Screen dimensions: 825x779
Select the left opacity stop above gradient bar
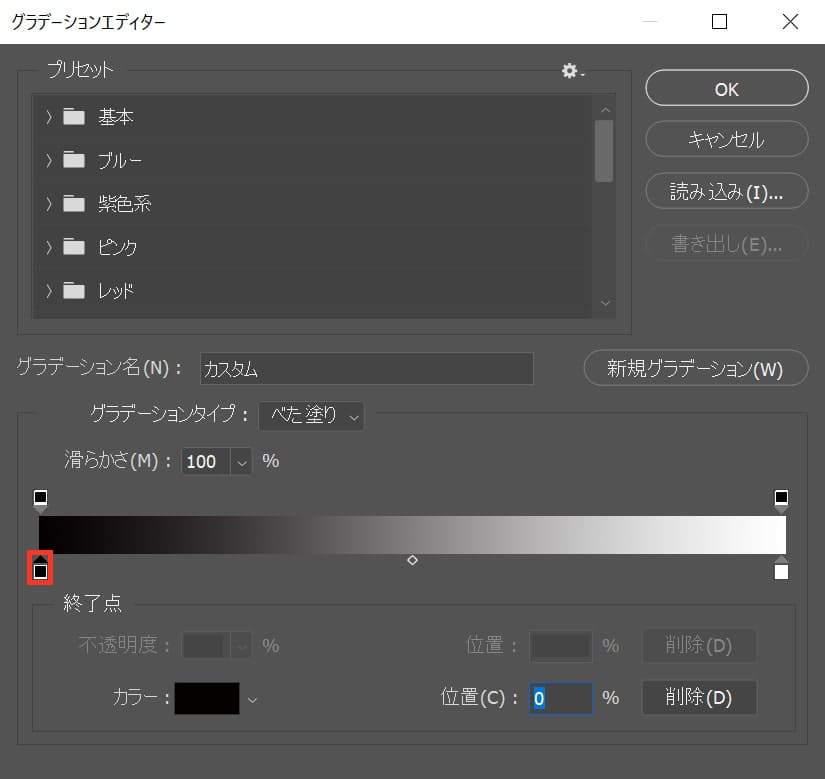pos(41,500)
